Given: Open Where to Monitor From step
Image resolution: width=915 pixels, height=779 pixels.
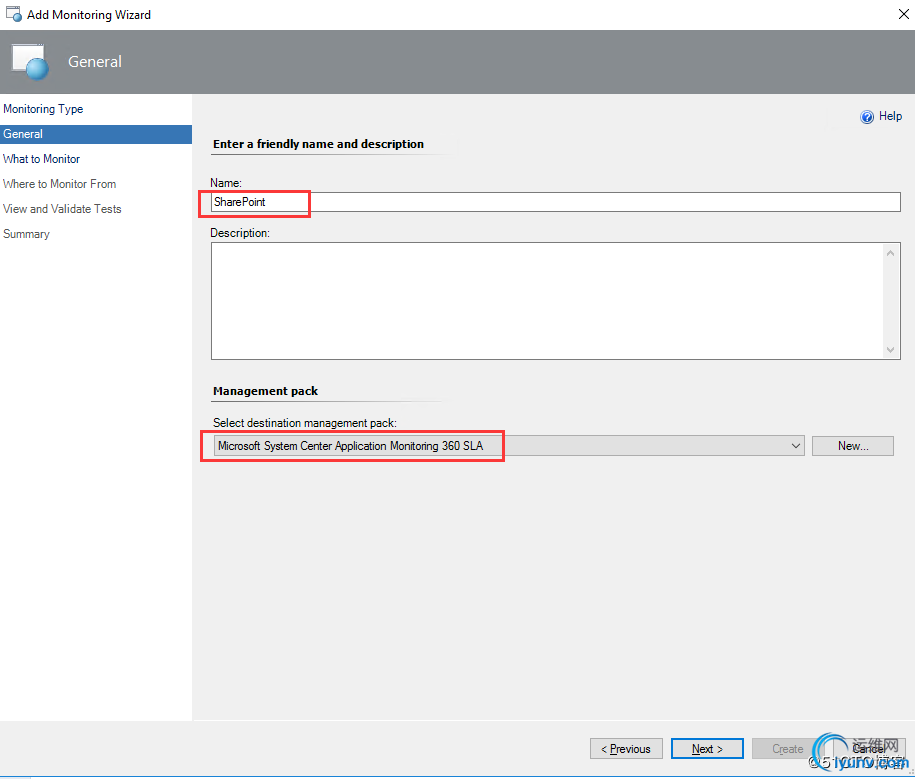Looking at the screenshot, I should coord(60,184).
